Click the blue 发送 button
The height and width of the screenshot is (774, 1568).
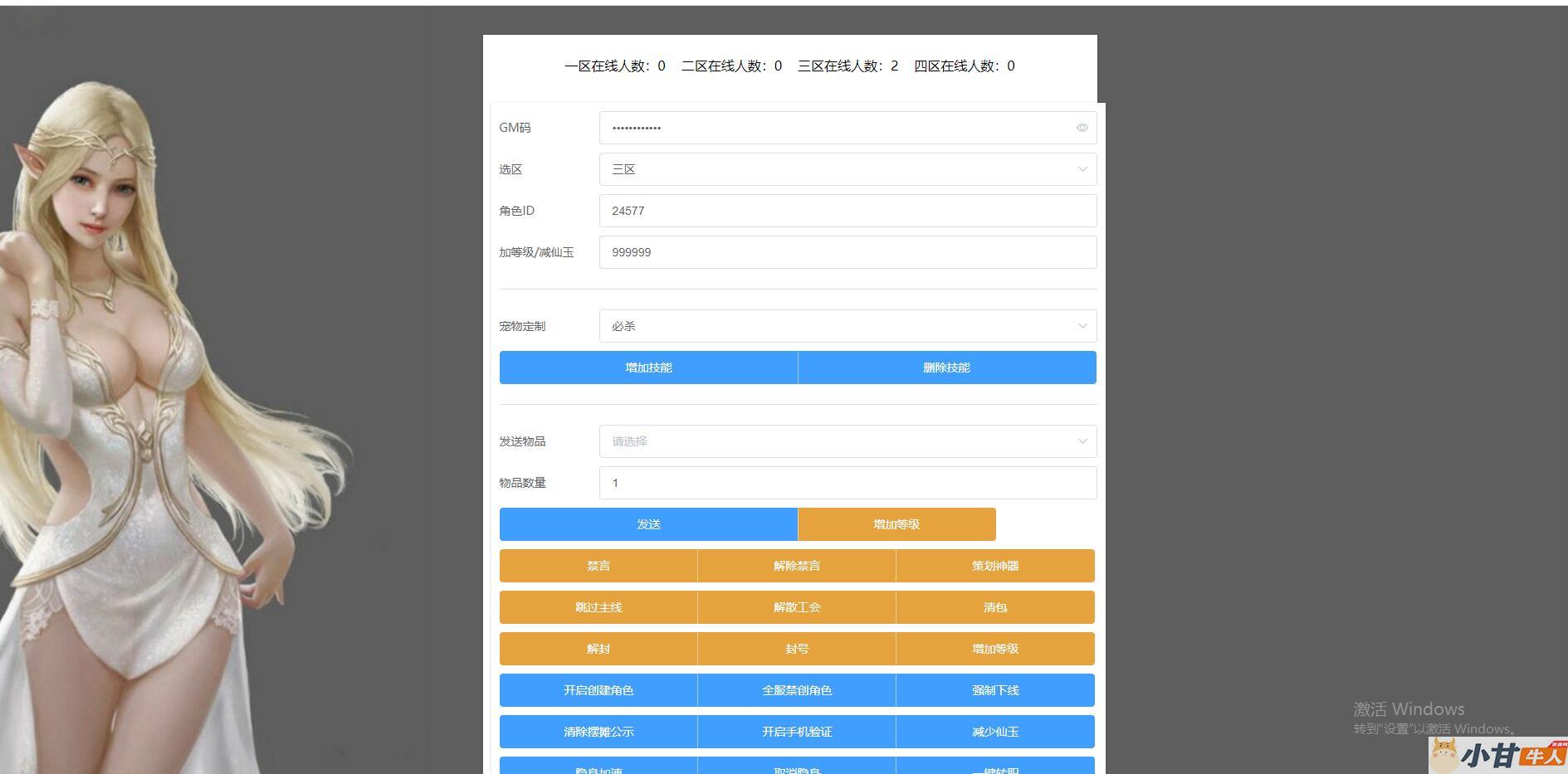tap(648, 524)
